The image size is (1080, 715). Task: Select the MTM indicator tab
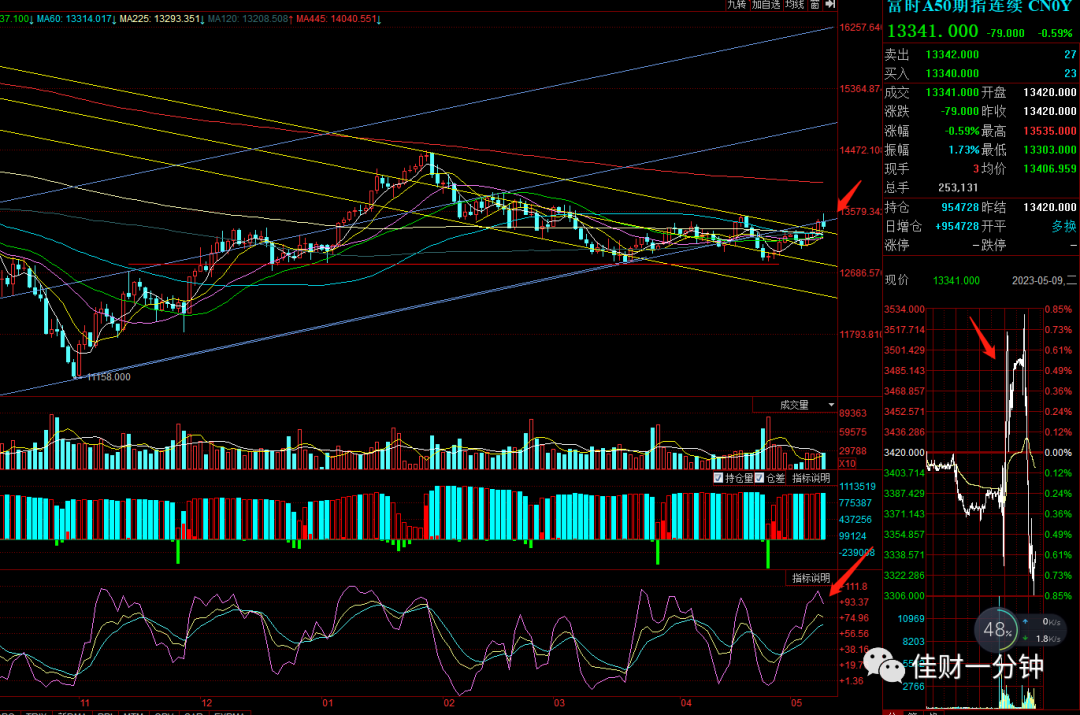tap(133, 713)
